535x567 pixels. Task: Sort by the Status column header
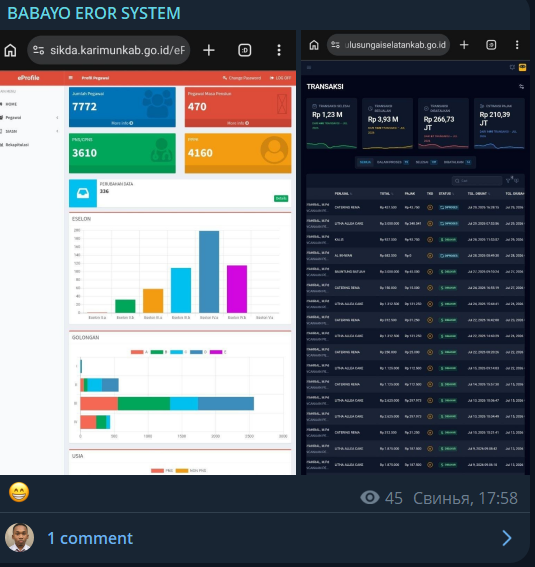point(446,194)
